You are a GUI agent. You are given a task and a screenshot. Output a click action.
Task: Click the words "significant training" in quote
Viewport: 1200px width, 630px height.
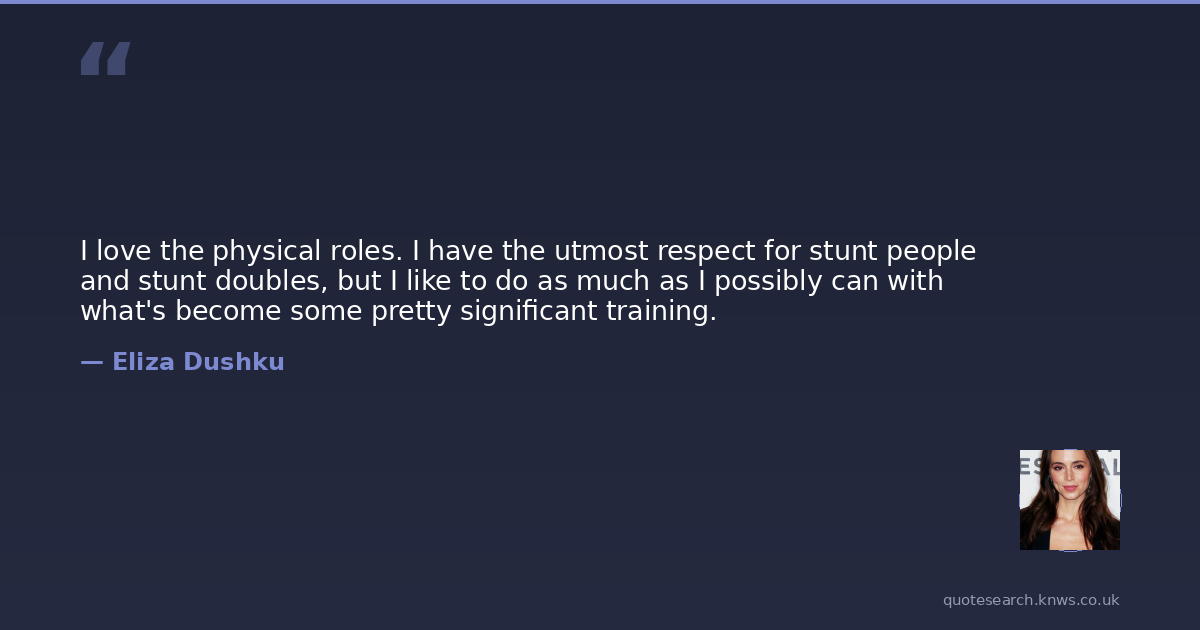click(588, 311)
